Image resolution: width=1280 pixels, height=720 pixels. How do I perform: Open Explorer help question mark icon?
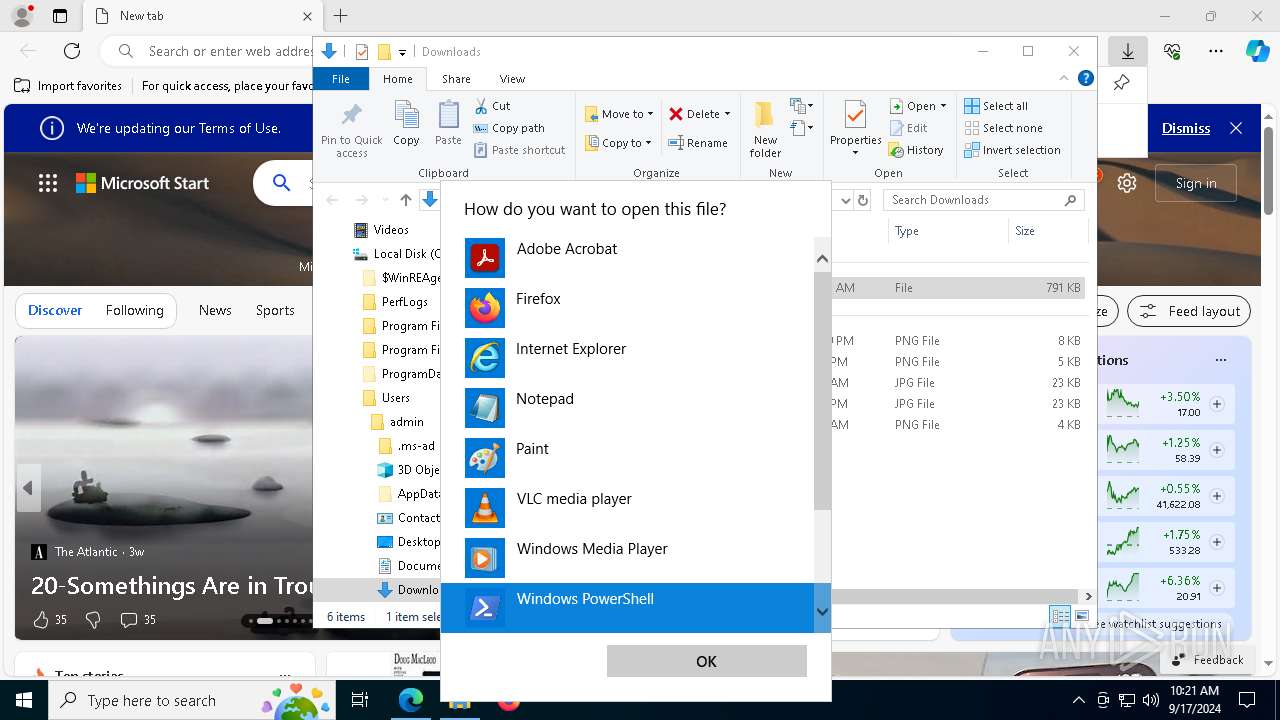[1085, 78]
